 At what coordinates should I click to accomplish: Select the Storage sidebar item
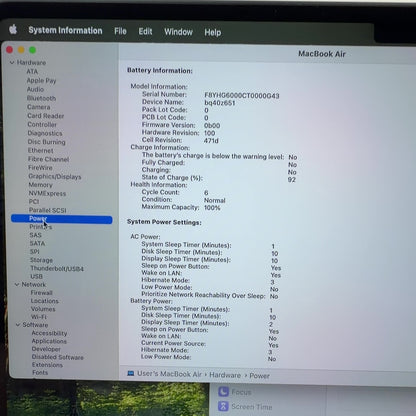coord(41,260)
